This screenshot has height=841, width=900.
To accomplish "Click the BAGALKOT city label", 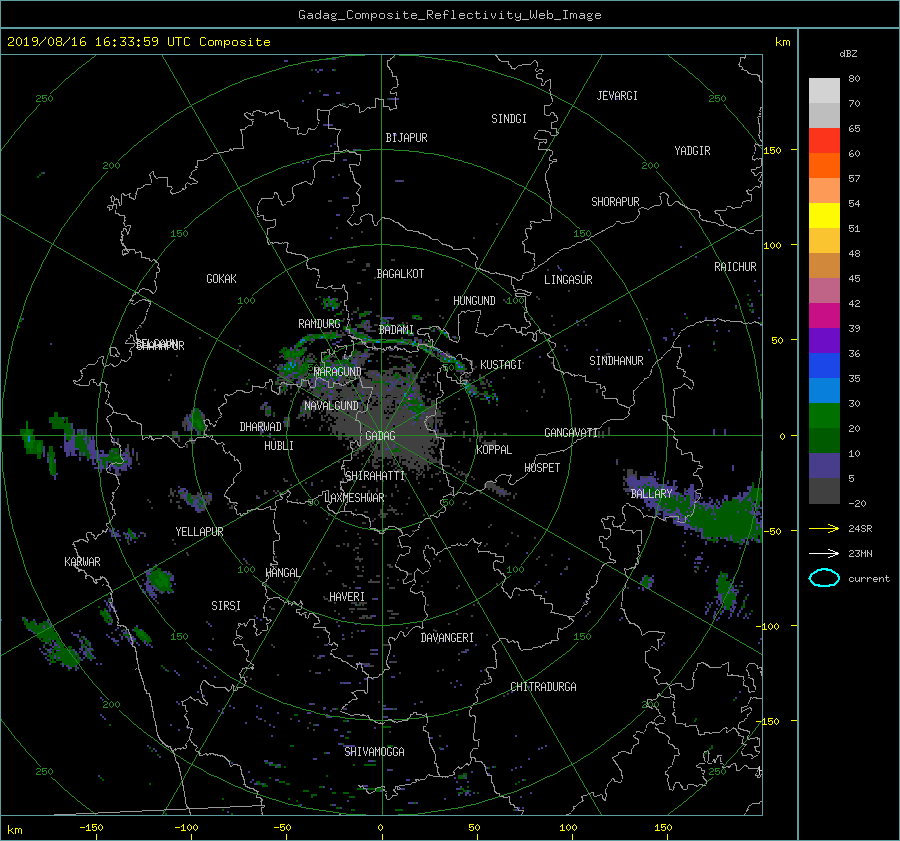I will coord(400,274).
